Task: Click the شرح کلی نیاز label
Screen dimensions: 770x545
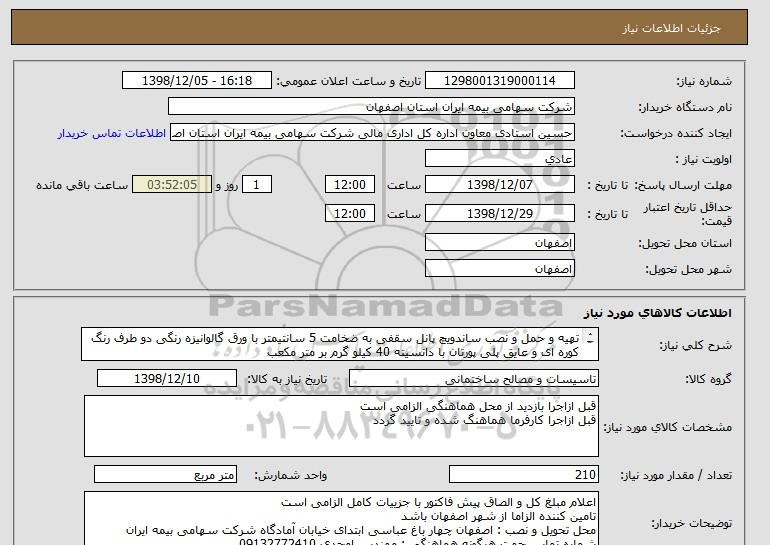Action: point(695,345)
